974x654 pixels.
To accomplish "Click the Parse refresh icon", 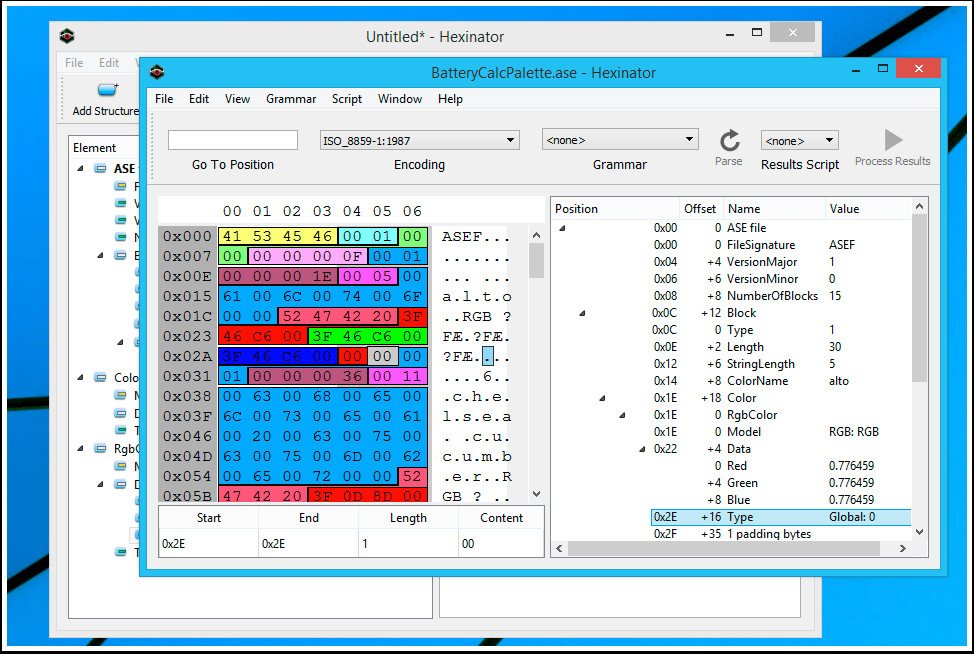I will pos(729,140).
